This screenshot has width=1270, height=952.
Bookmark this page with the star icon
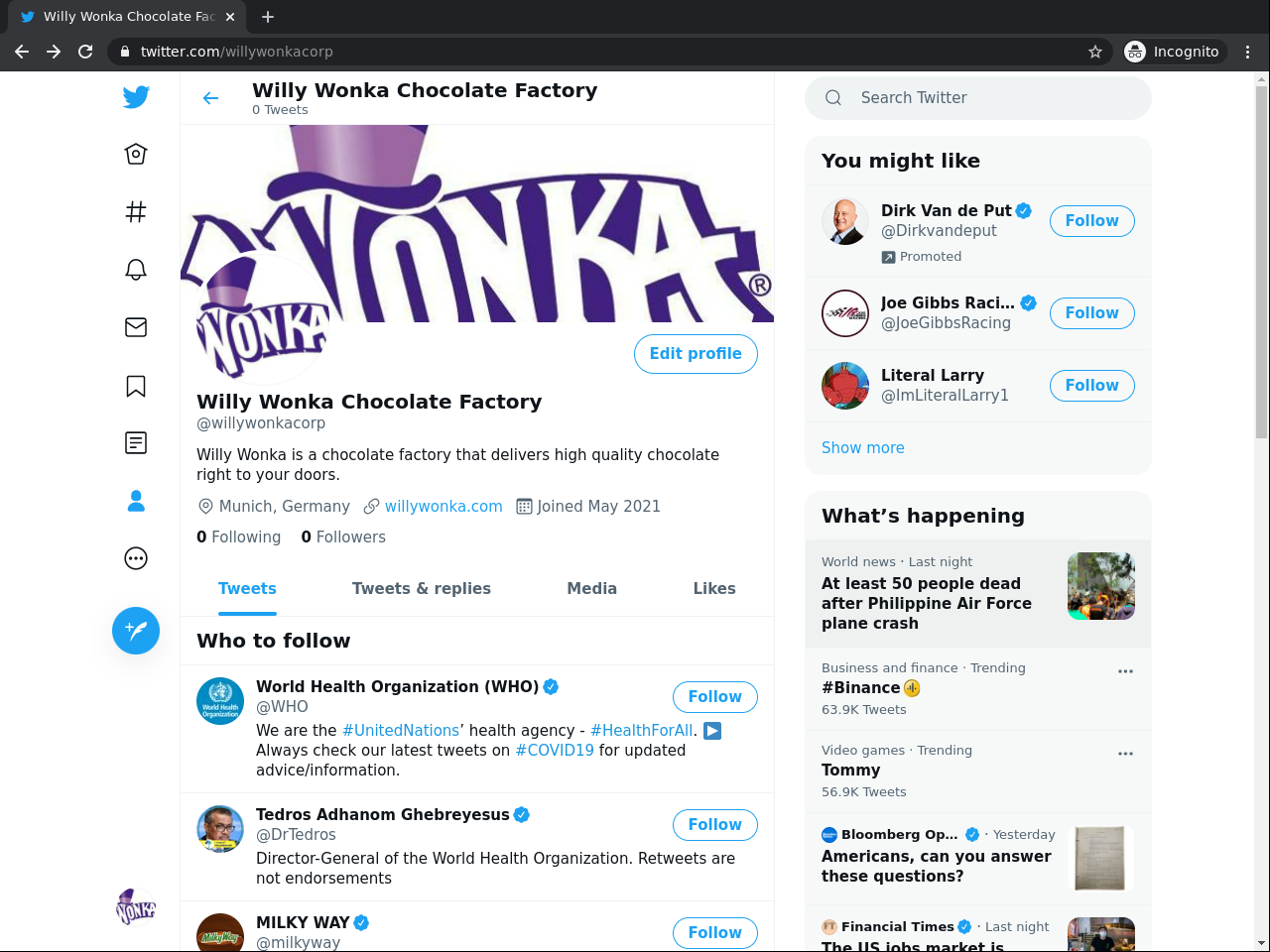click(x=1095, y=52)
